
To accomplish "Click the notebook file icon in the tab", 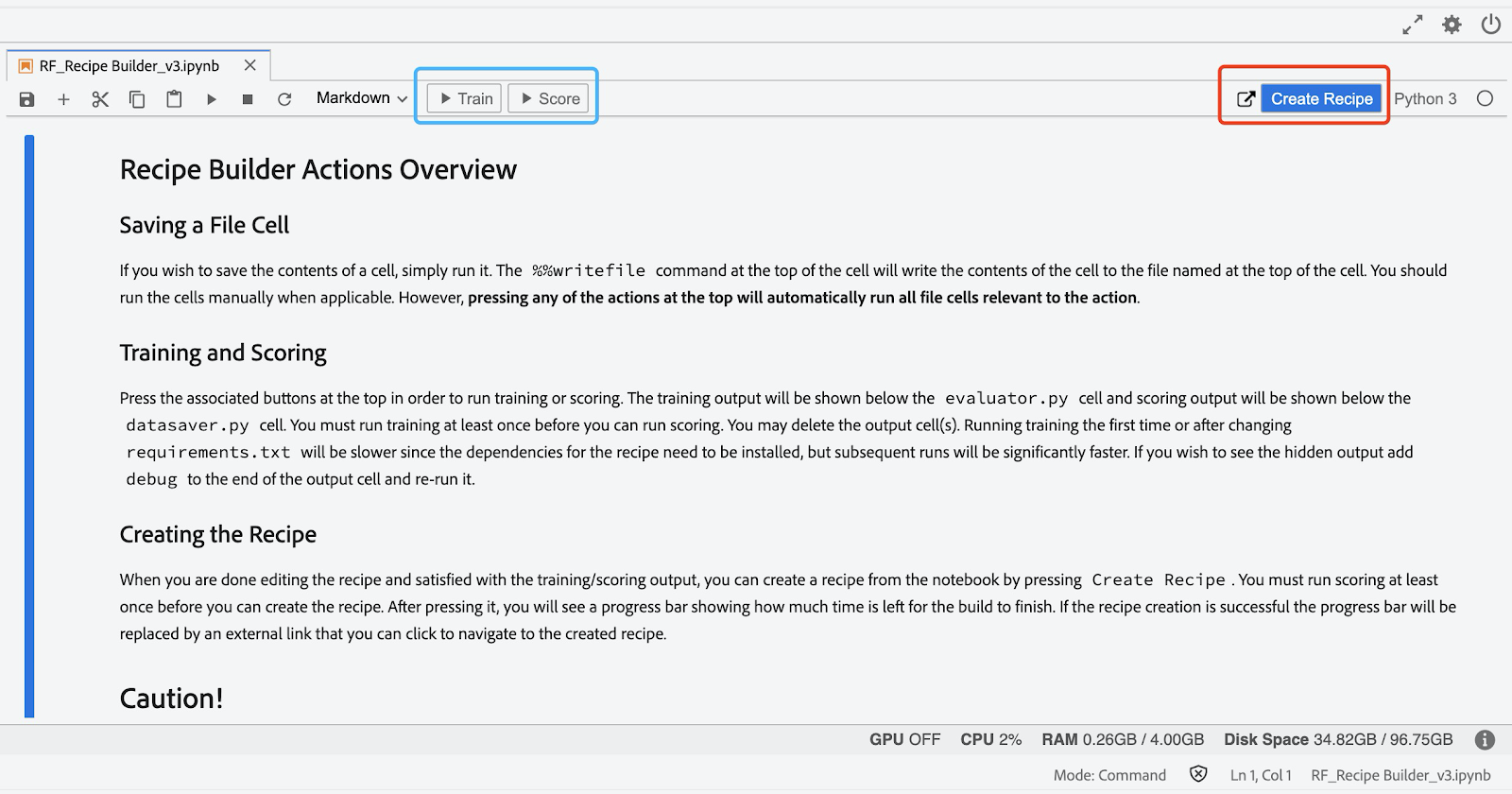I will [26, 66].
